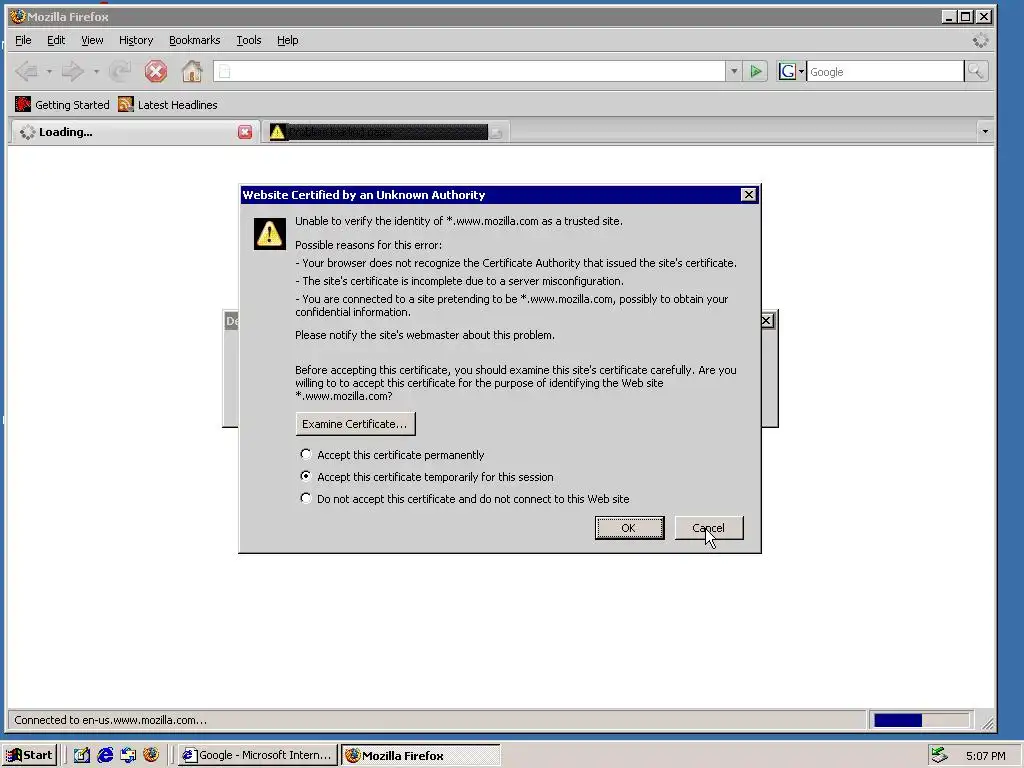Viewport: 1024px width, 768px height.
Task: Click OK in certificate dialog
Action: (629, 528)
